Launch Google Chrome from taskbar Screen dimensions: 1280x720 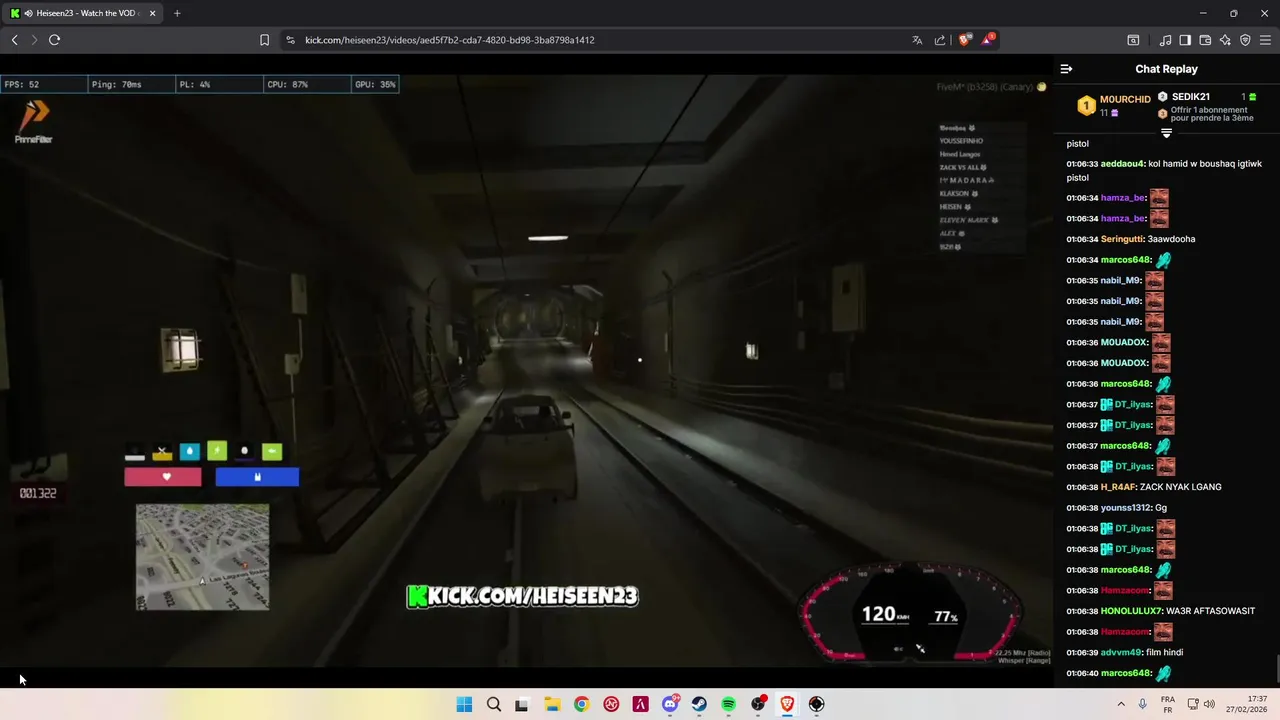tap(581, 704)
